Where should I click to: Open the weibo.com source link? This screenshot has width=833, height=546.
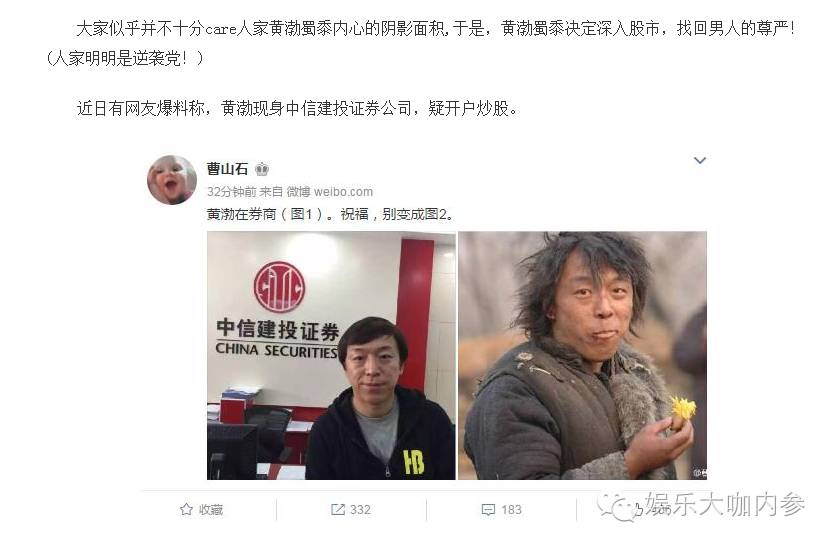coord(343,192)
